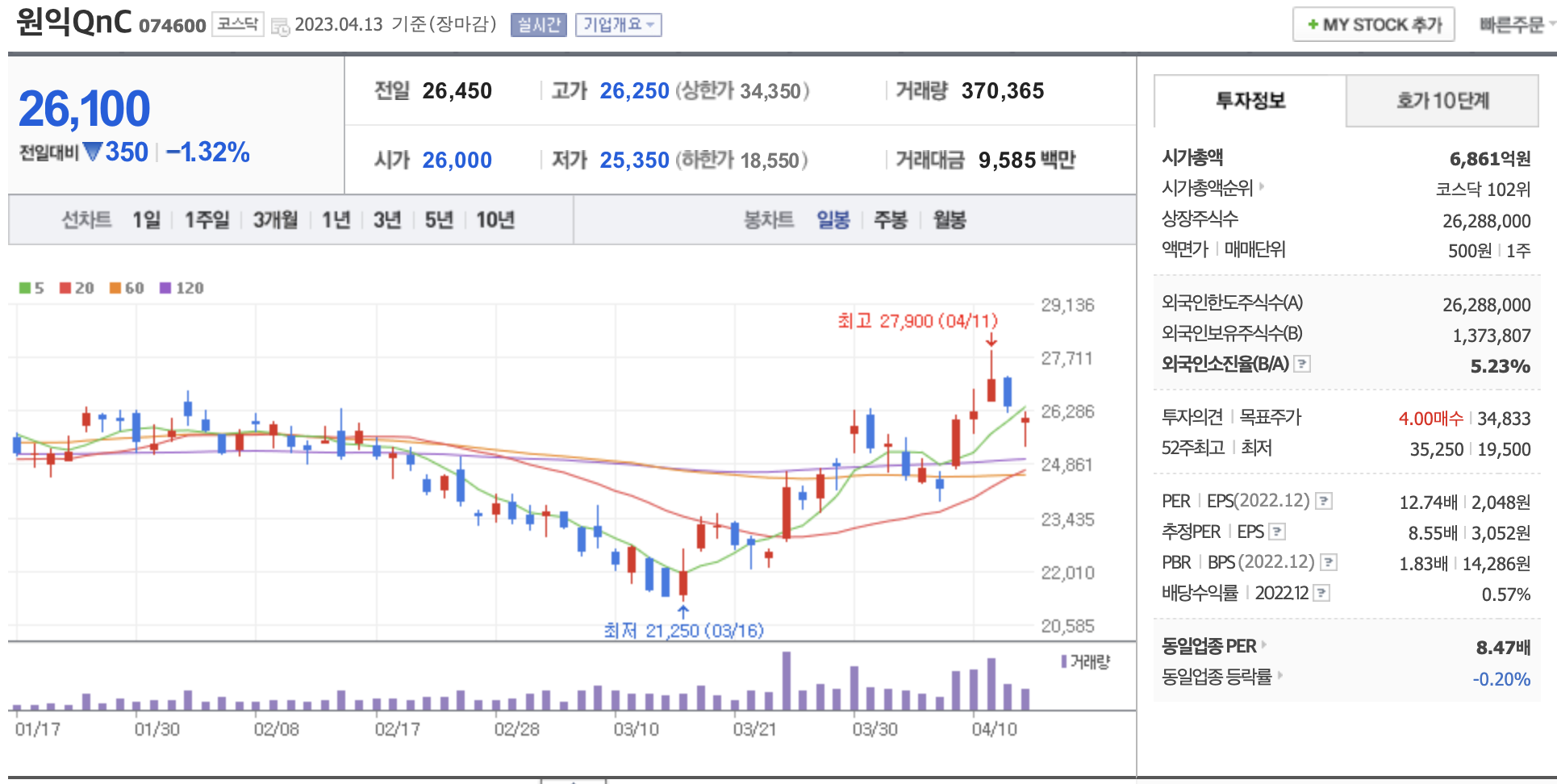Image resolution: width=1557 pixels, height=784 pixels.
Task: Click the MY STOCK 추가 button
Action: pos(1373,25)
